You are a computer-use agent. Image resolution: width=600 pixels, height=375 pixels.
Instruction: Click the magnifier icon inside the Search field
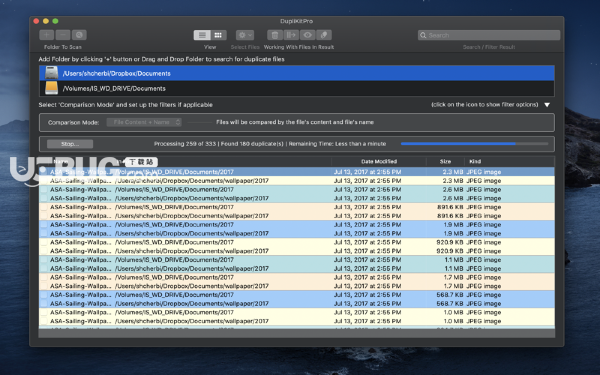(423, 35)
